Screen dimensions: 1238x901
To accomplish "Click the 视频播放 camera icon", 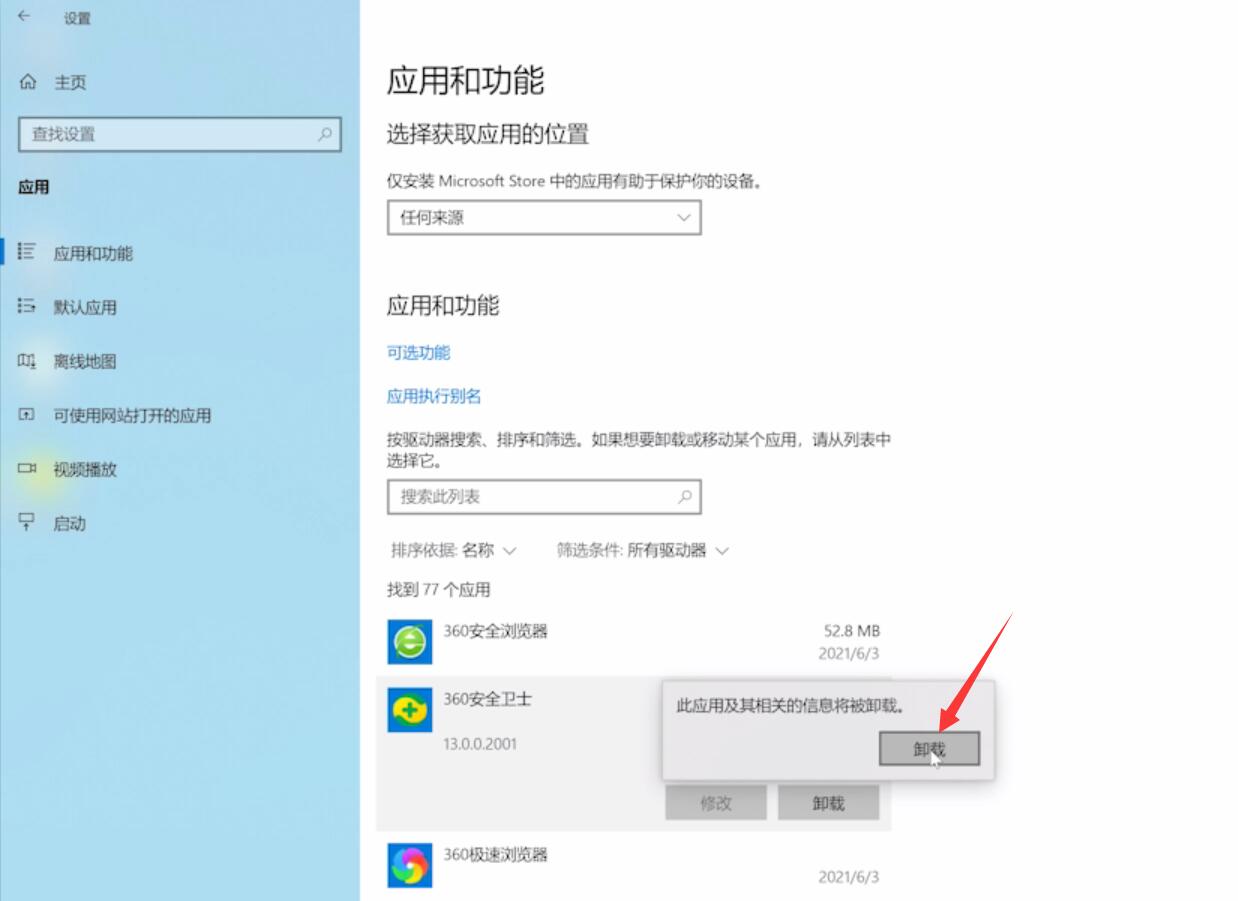I will point(27,468).
